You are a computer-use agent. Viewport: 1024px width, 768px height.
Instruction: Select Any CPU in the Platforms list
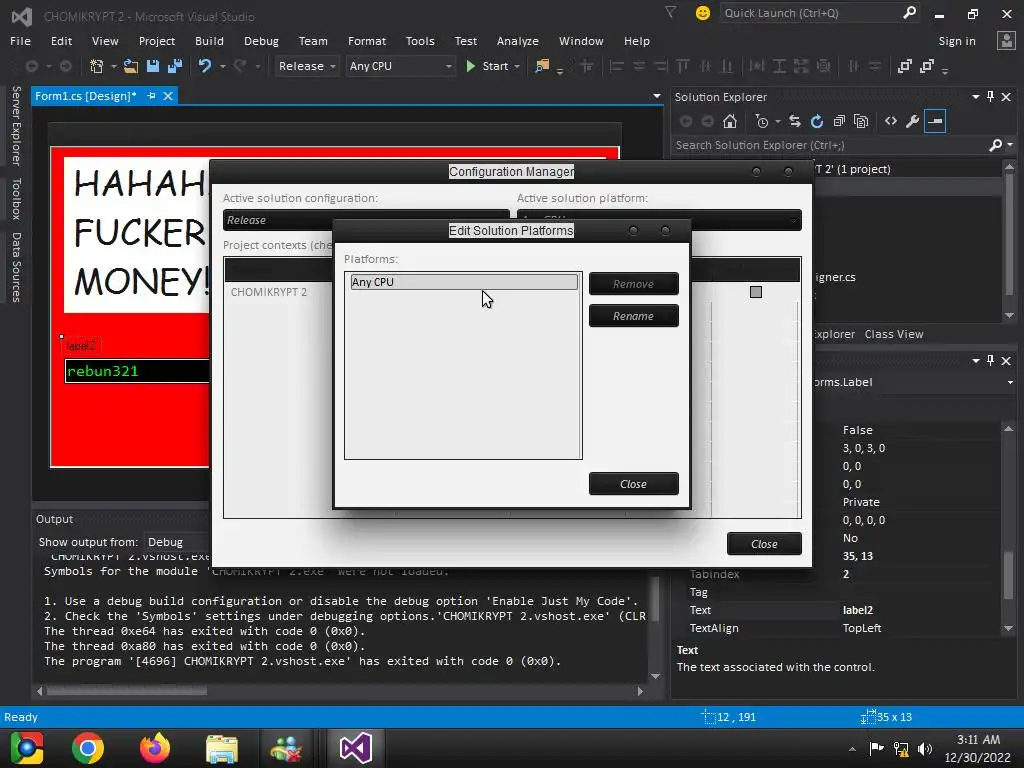click(464, 281)
